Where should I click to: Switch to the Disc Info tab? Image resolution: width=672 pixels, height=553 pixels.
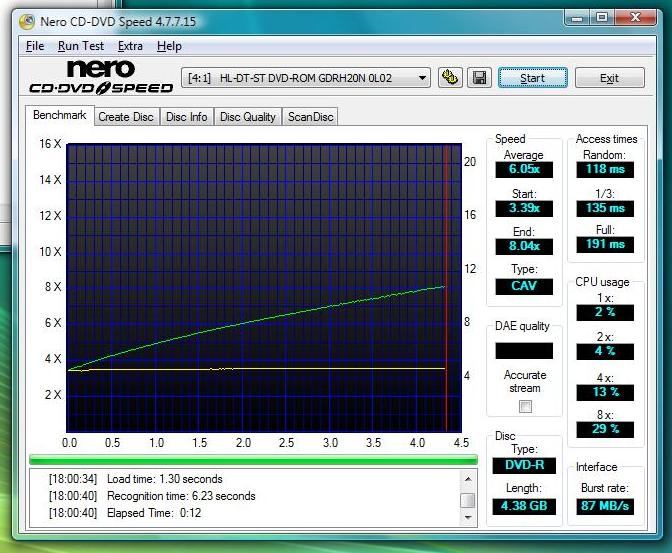click(186, 117)
